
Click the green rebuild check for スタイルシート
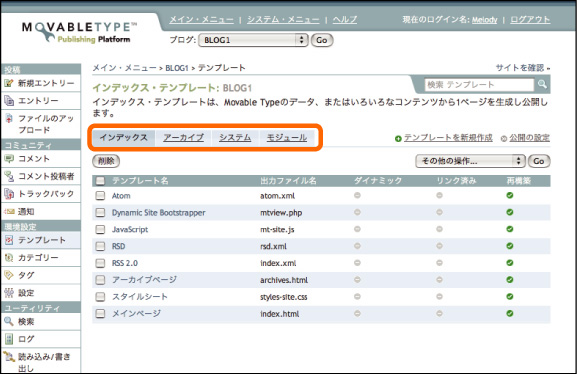click(510, 297)
